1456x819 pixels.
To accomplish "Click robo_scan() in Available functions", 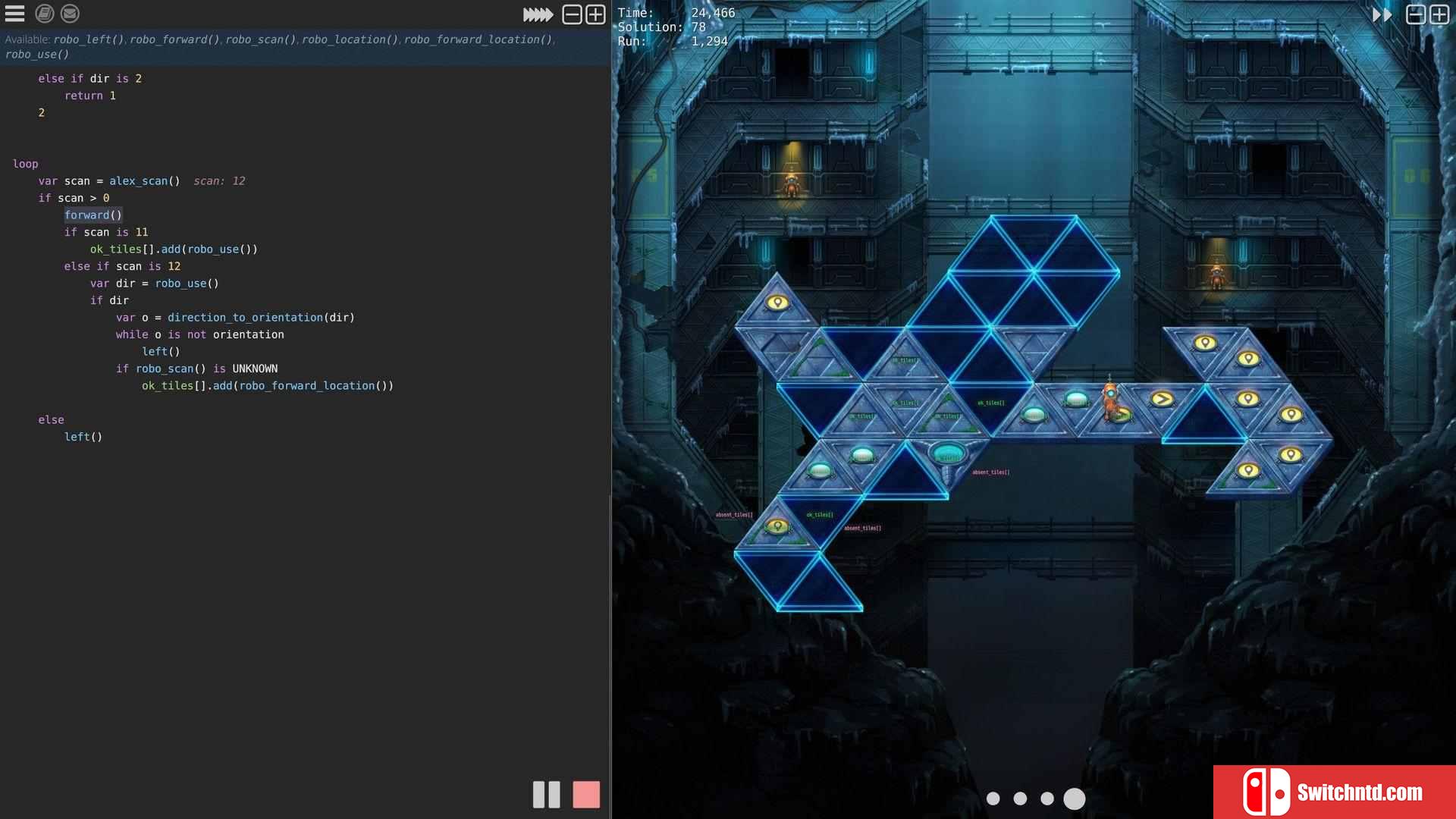I will coord(260,39).
